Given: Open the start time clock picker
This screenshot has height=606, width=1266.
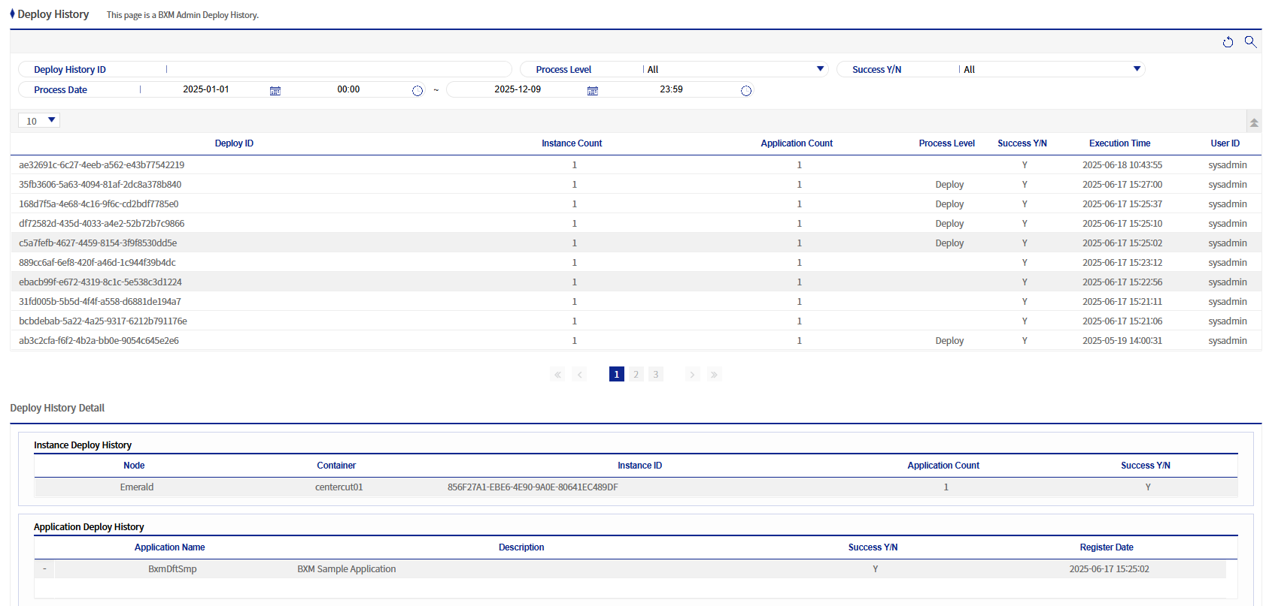Looking at the screenshot, I should pos(418,91).
